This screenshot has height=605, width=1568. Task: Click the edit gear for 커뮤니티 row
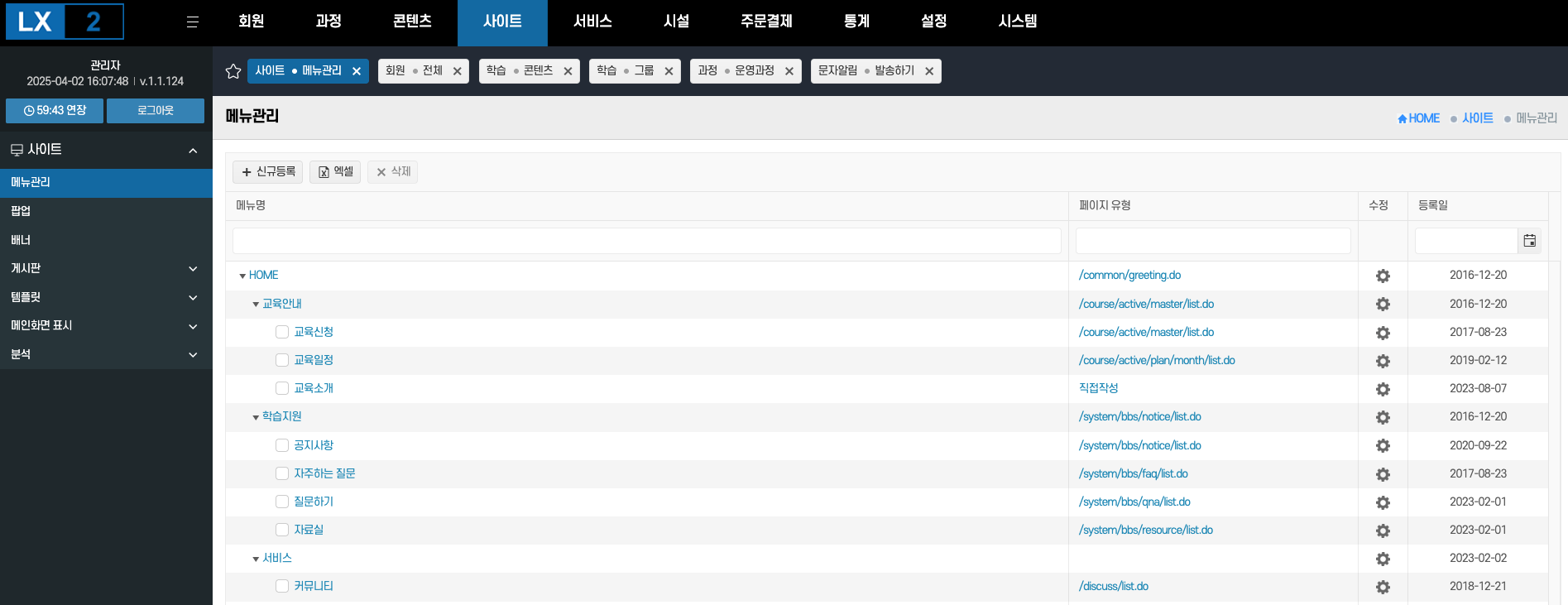(1382, 587)
